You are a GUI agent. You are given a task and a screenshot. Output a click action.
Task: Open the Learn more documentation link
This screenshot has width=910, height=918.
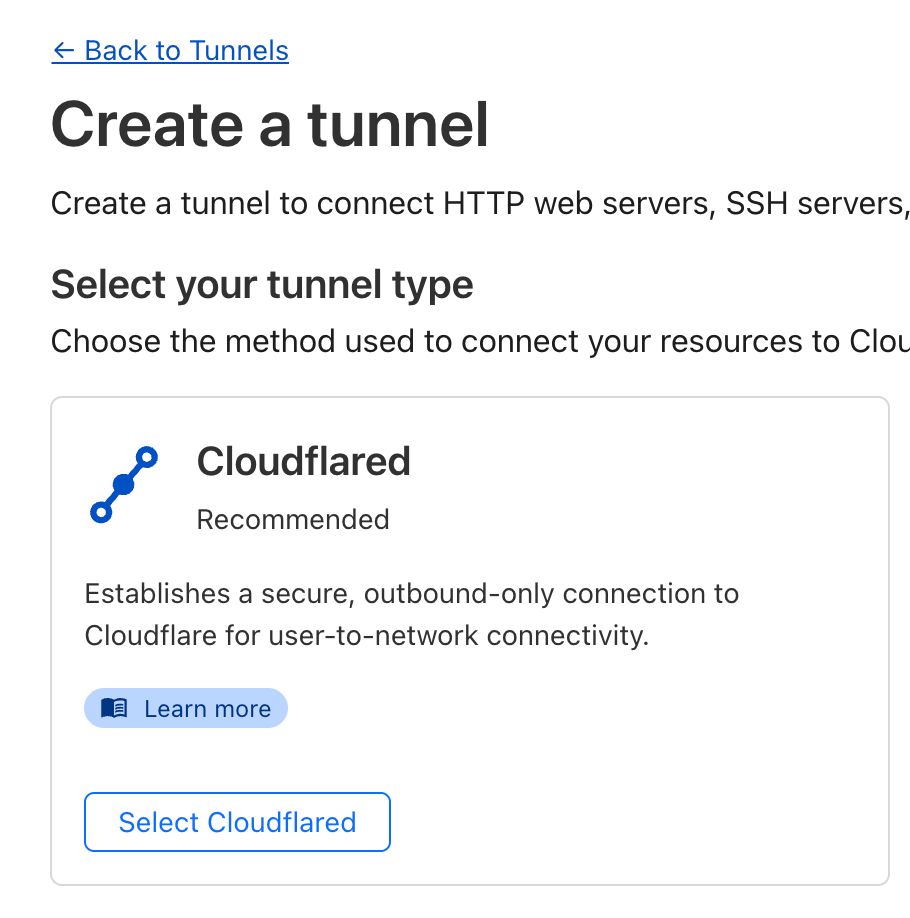185,708
